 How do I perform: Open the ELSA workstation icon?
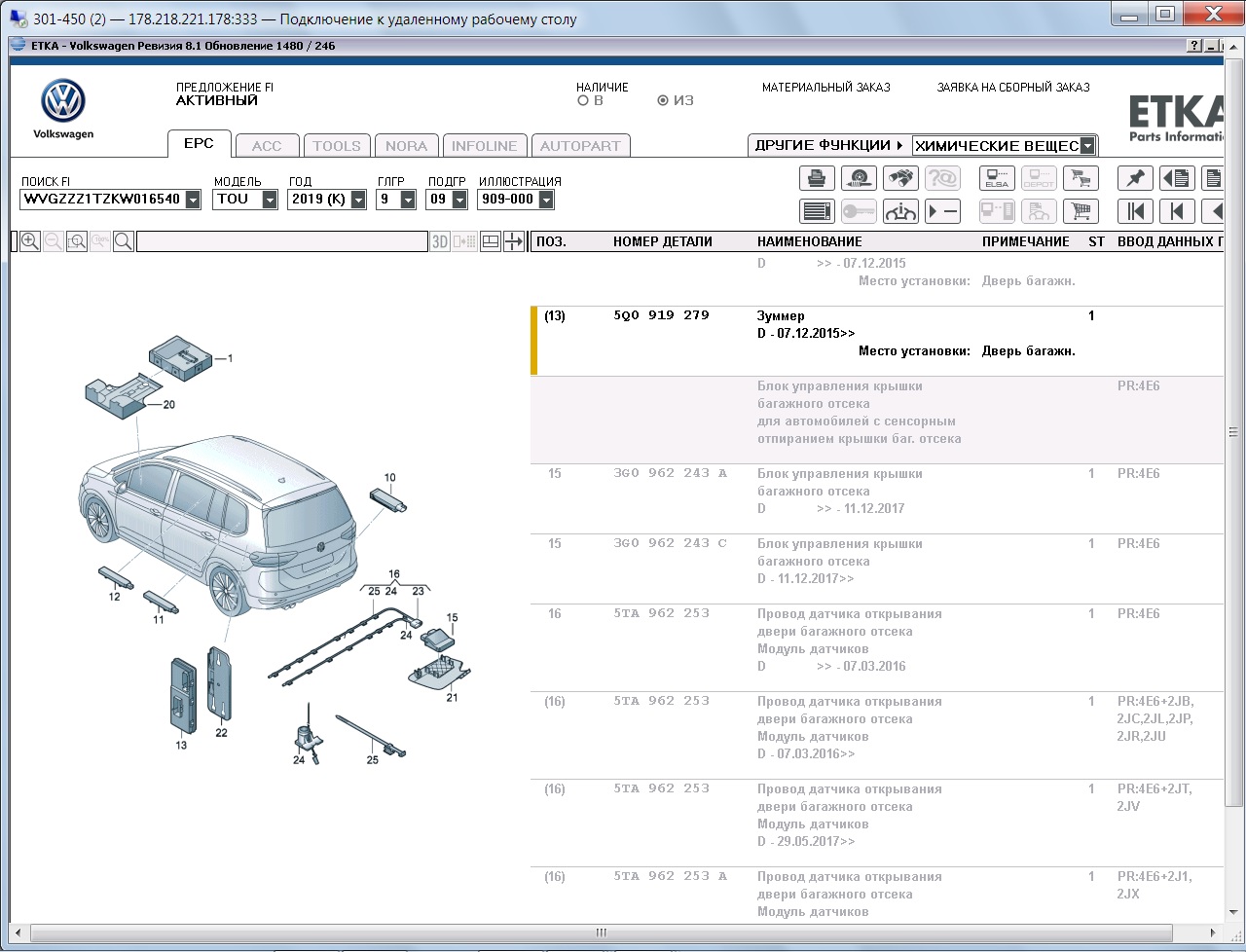point(997,178)
